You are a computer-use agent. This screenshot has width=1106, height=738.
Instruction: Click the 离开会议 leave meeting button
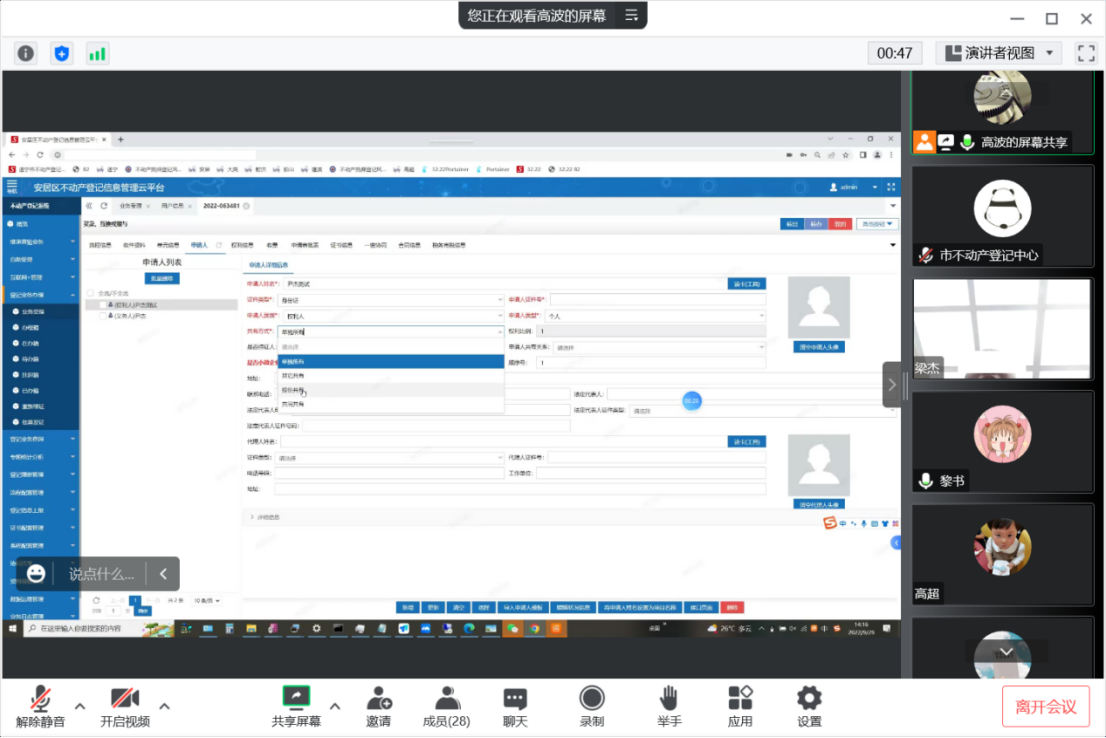[1045, 707]
